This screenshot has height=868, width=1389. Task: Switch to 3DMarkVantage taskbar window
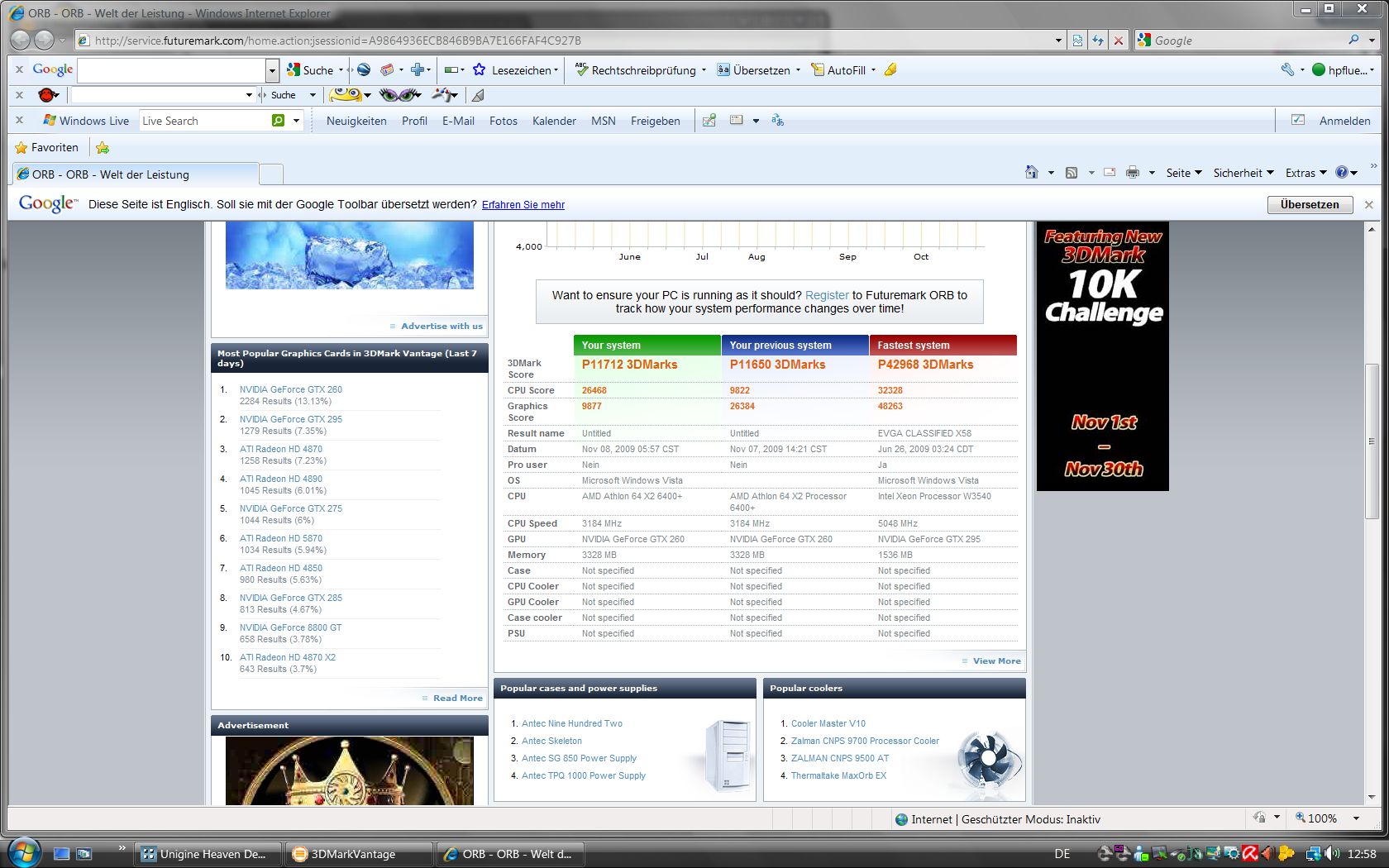(x=359, y=854)
